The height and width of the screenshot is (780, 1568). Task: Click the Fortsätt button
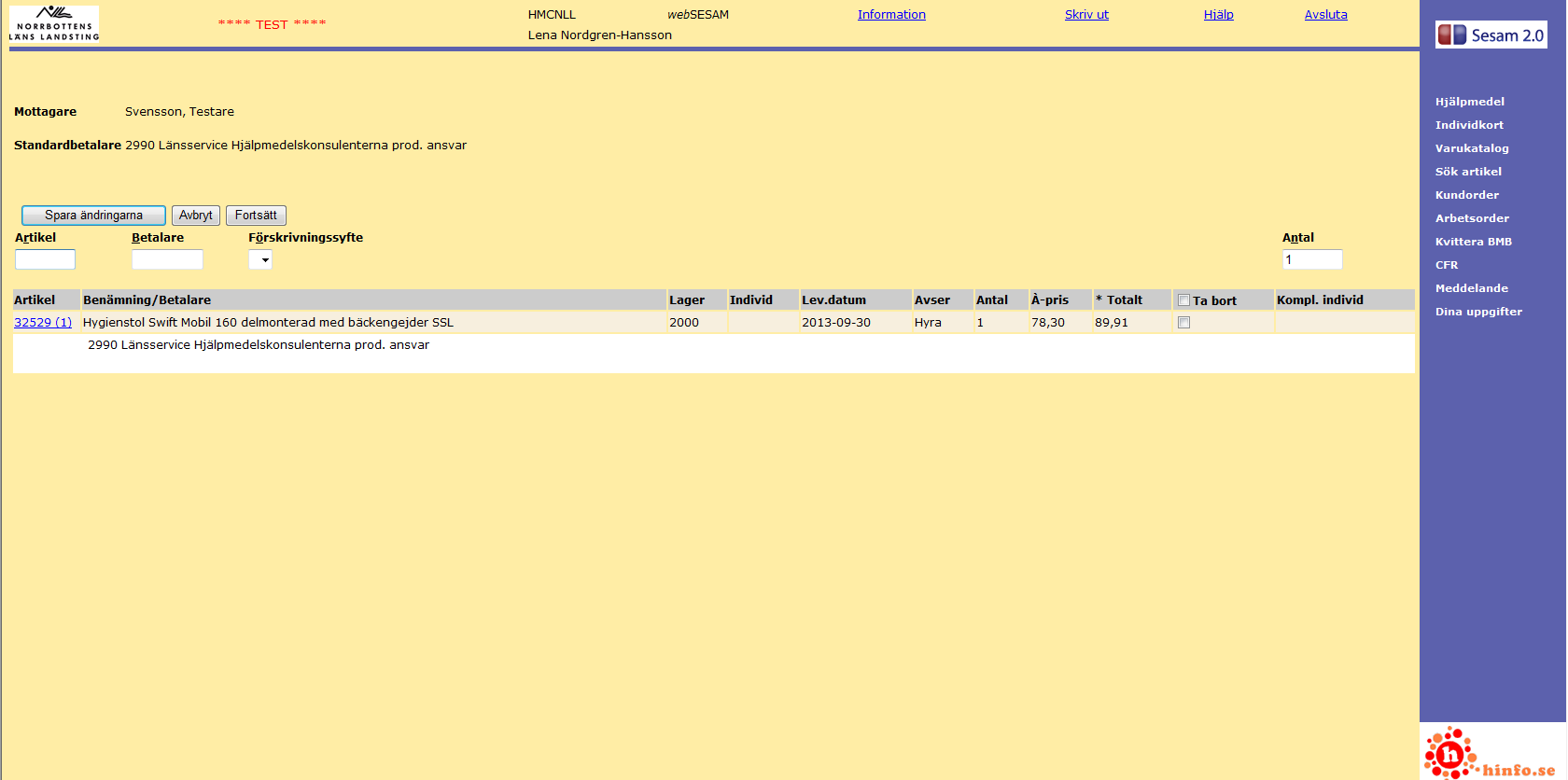click(x=256, y=216)
